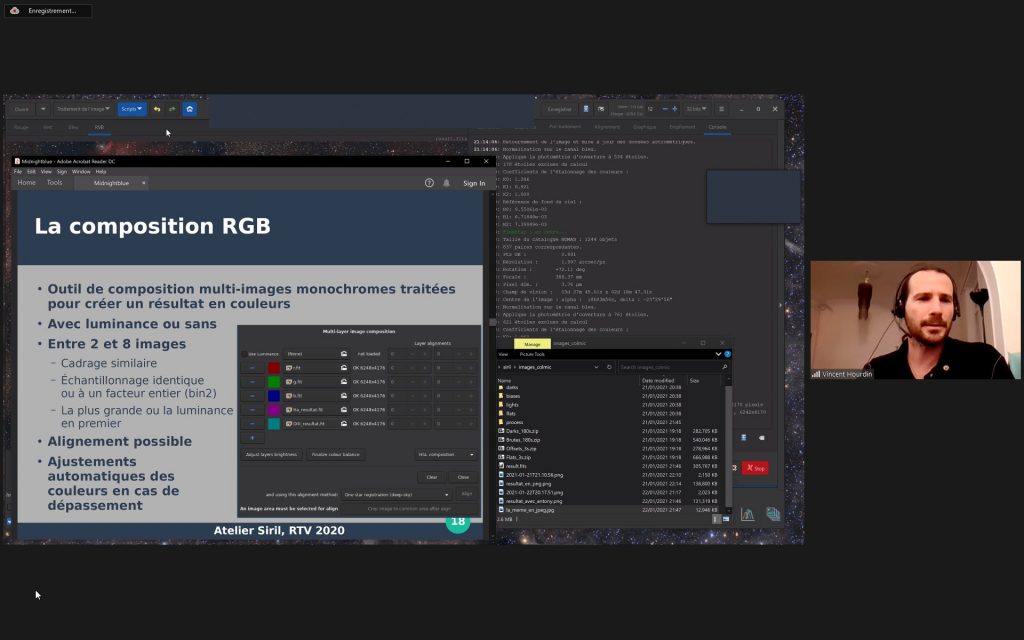Open the Window menu in Acrobat Reader
The width and height of the screenshot is (1024, 640).
click(x=81, y=172)
